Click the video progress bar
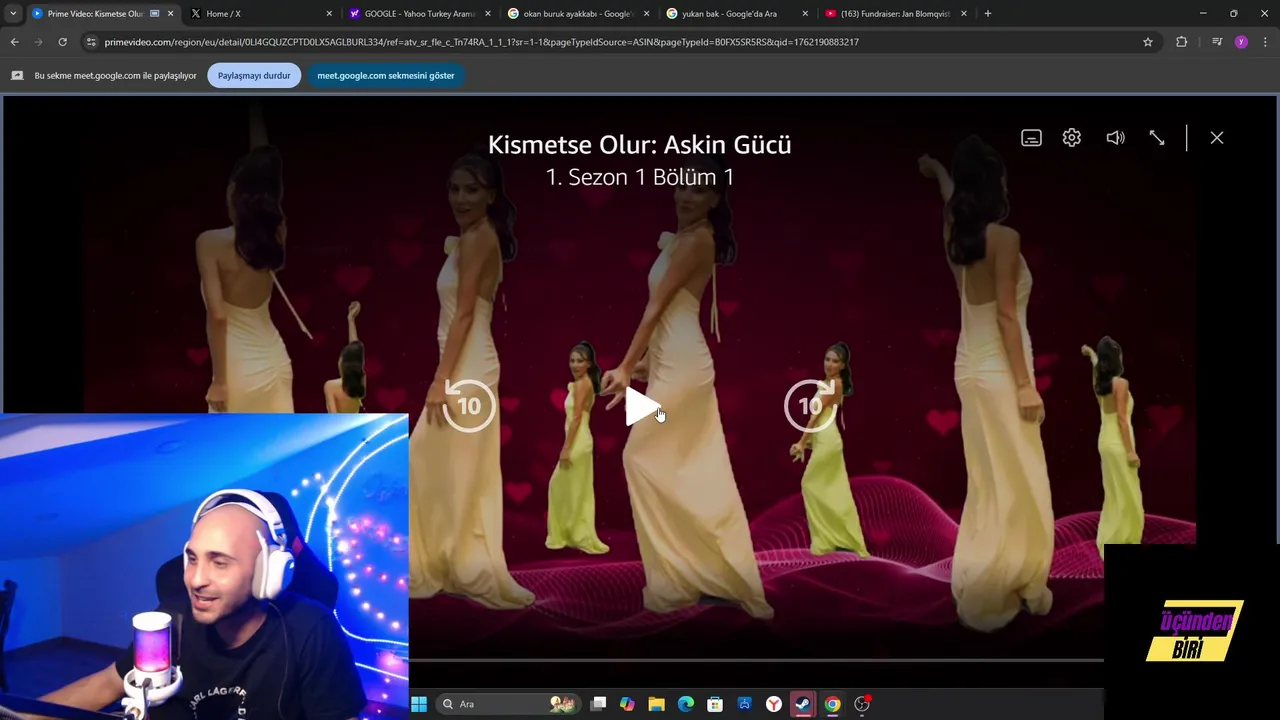 coord(756,660)
